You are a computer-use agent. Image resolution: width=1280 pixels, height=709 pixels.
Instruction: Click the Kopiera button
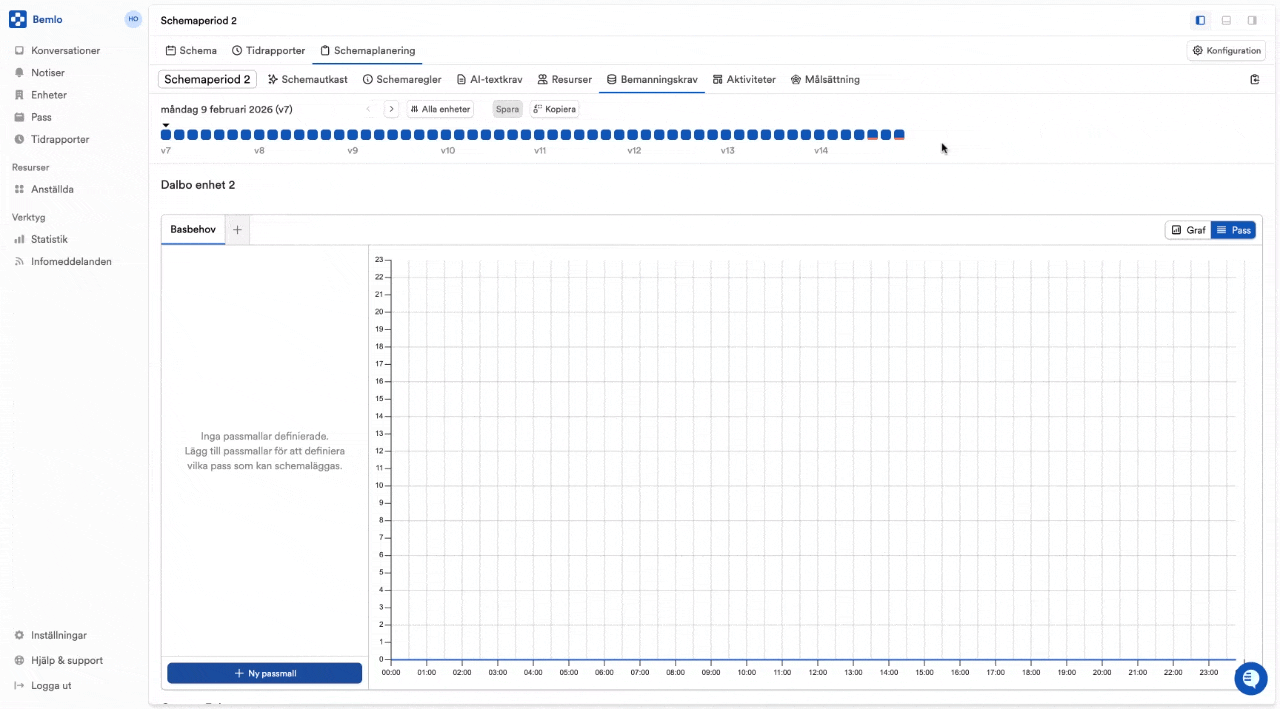(x=554, y=109)
